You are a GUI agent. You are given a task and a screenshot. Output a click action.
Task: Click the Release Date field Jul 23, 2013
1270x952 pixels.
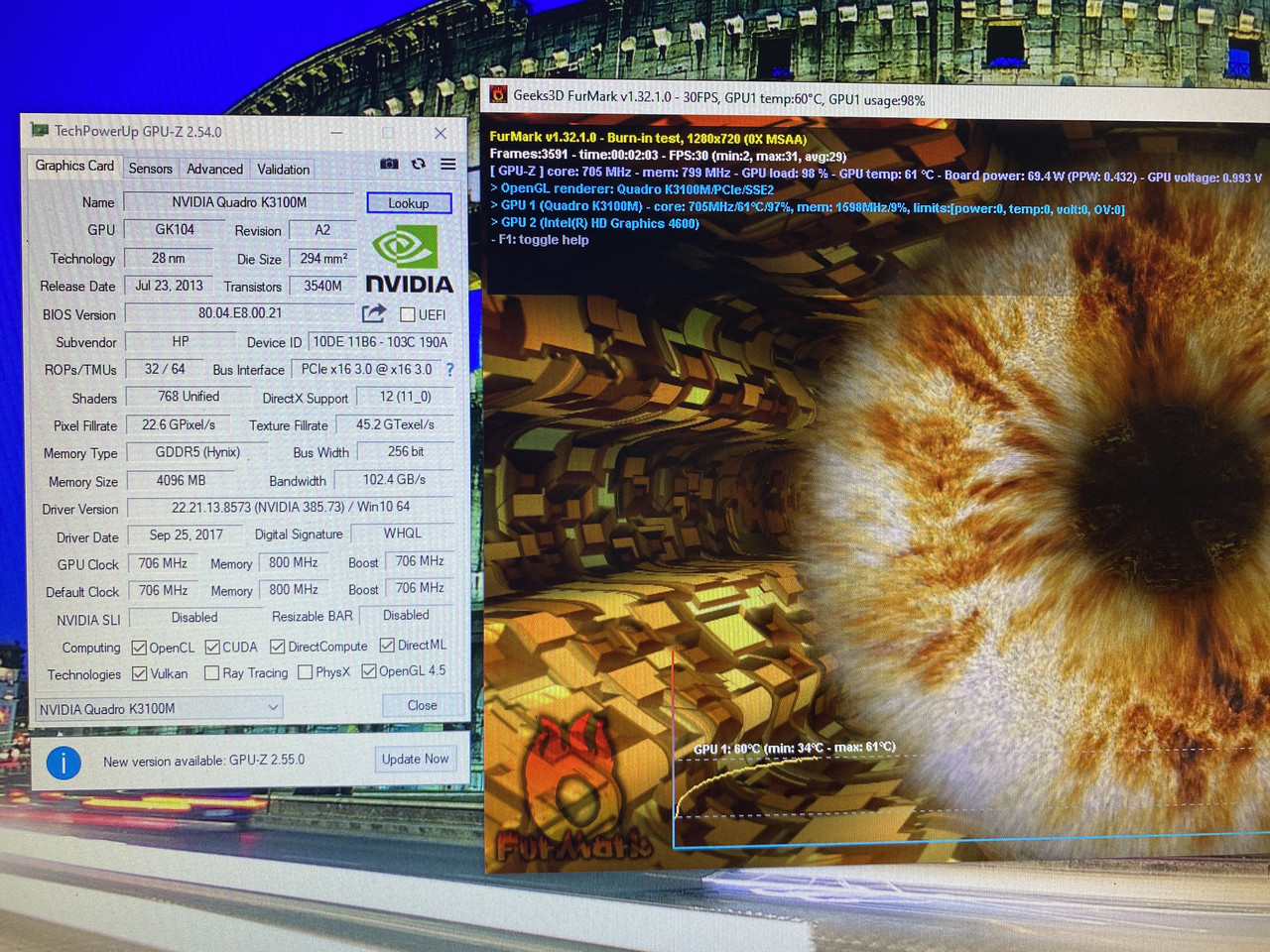169,286
